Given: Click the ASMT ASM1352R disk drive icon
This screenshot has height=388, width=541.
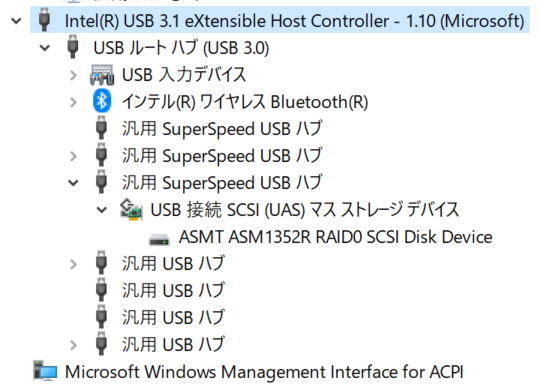Looking at the screenshot, I should click(x=159, y=239).
